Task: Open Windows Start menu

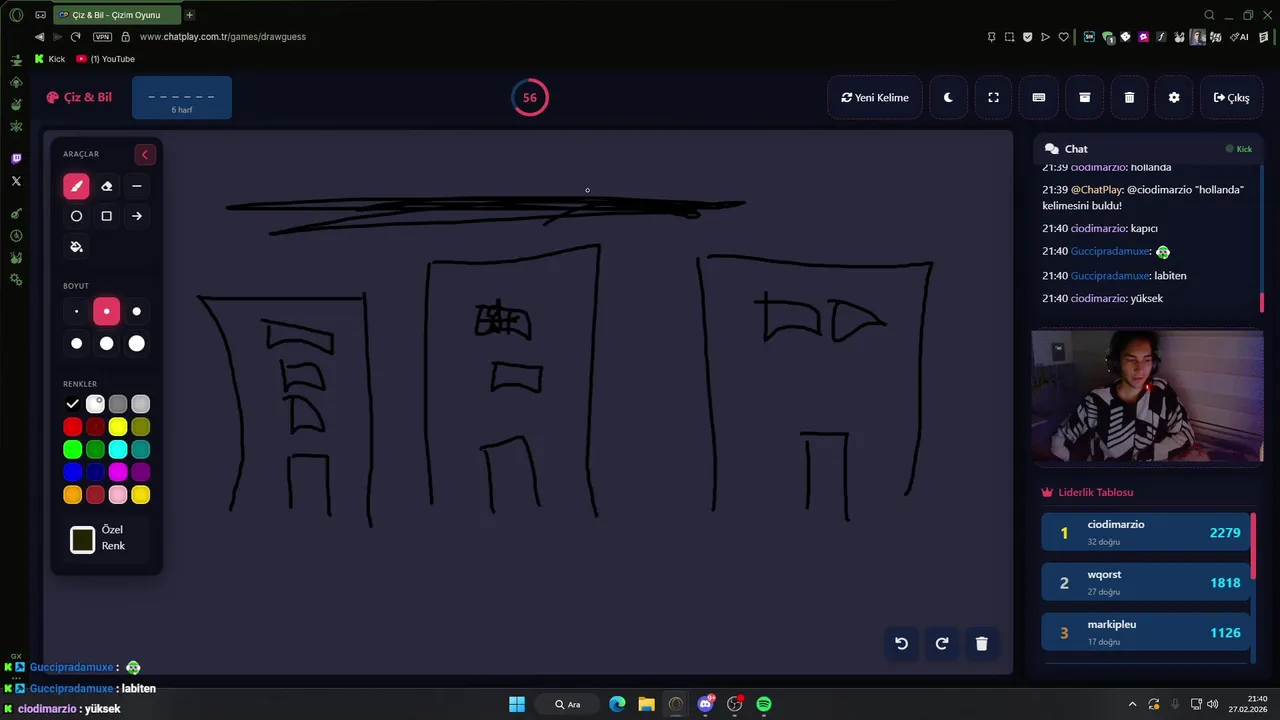Action: pos(517,704)
